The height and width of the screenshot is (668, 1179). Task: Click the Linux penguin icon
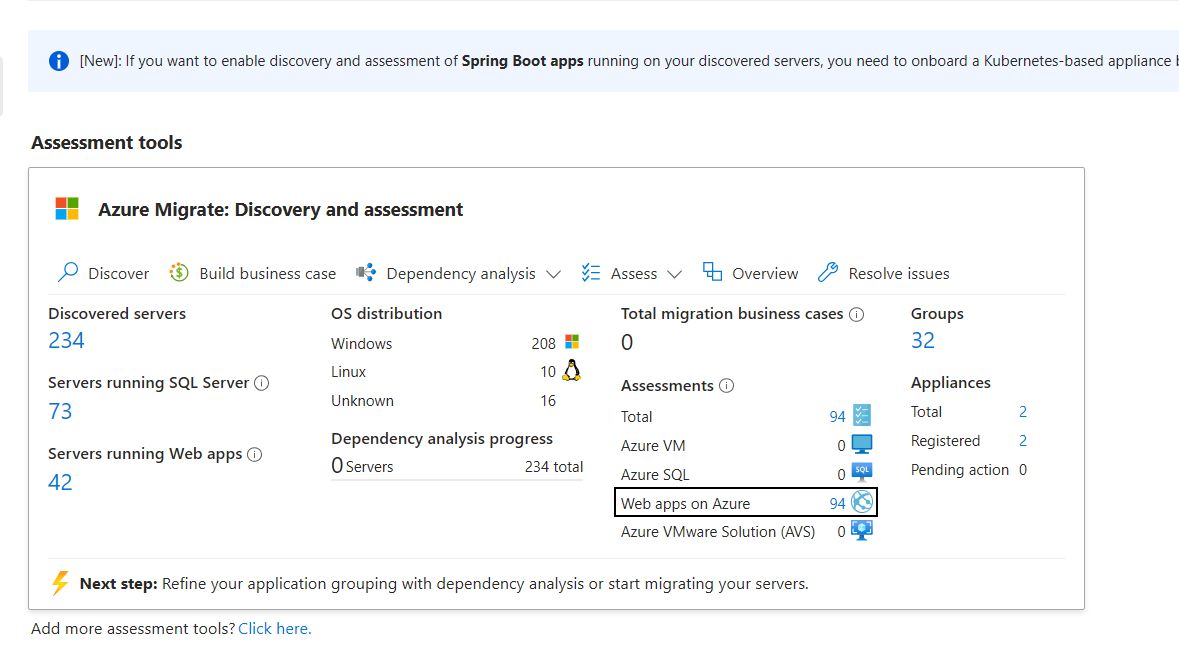pyautogui.click(x=571, y=369)
